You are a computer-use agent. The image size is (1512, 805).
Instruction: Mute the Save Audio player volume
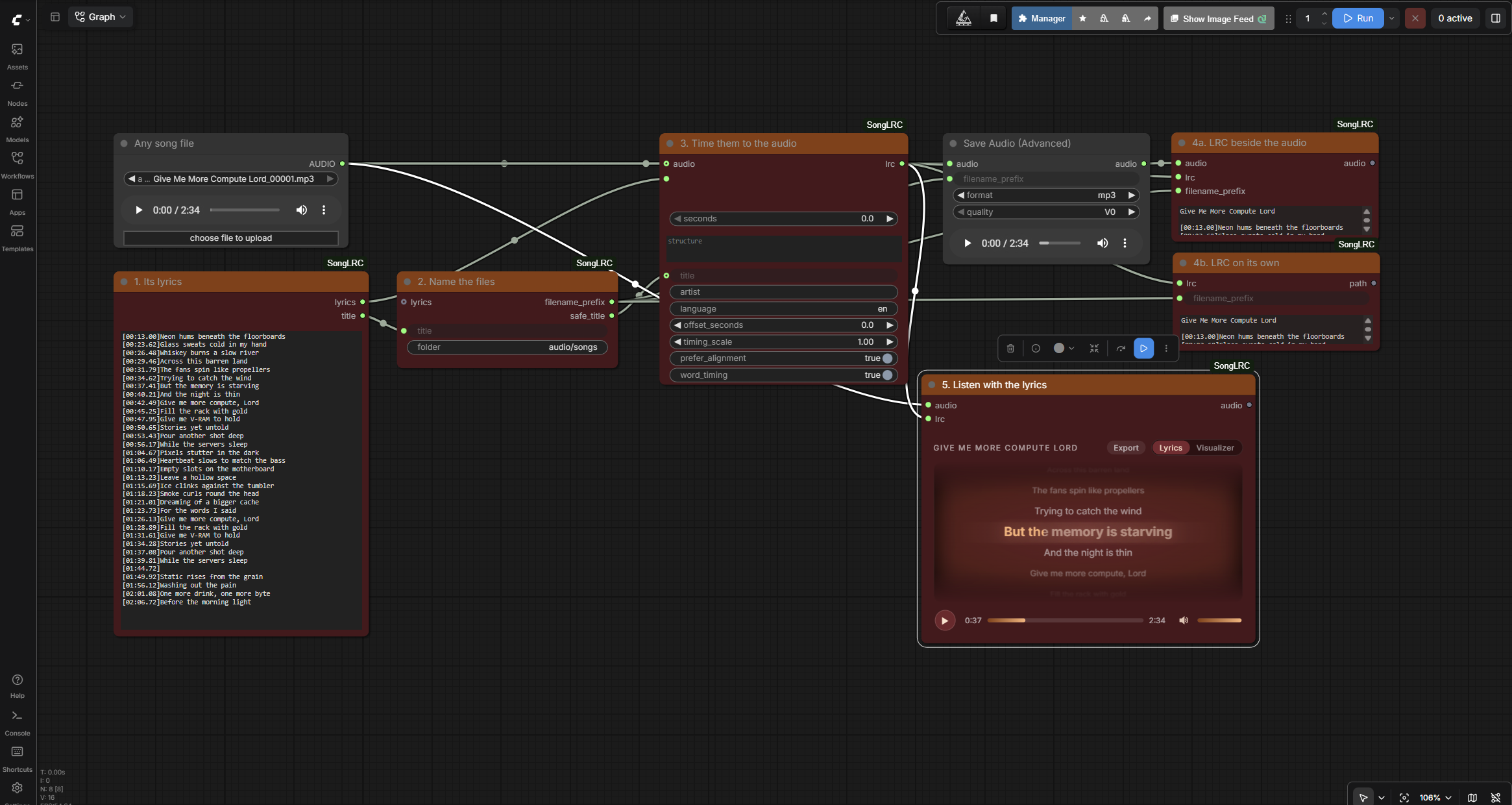point(1103,243)
